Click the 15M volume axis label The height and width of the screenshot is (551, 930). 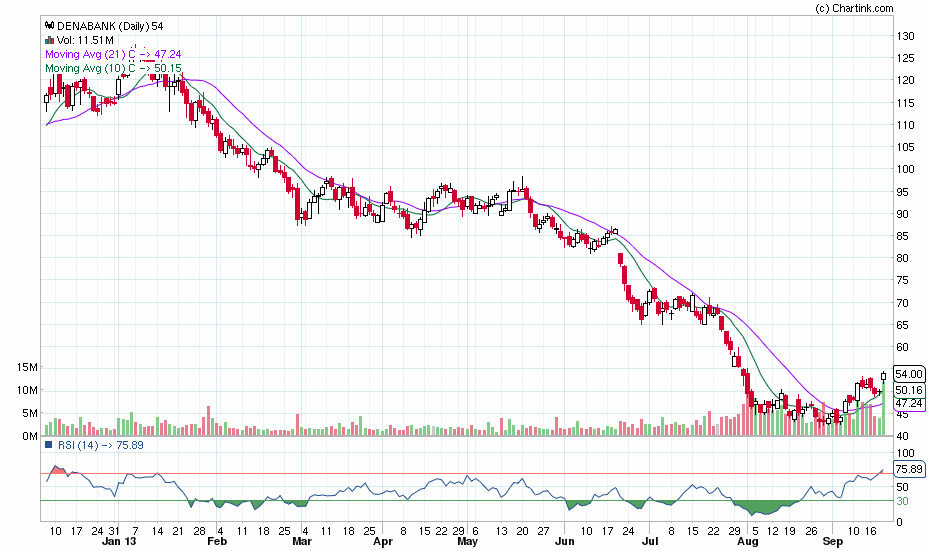pos(27,368)
